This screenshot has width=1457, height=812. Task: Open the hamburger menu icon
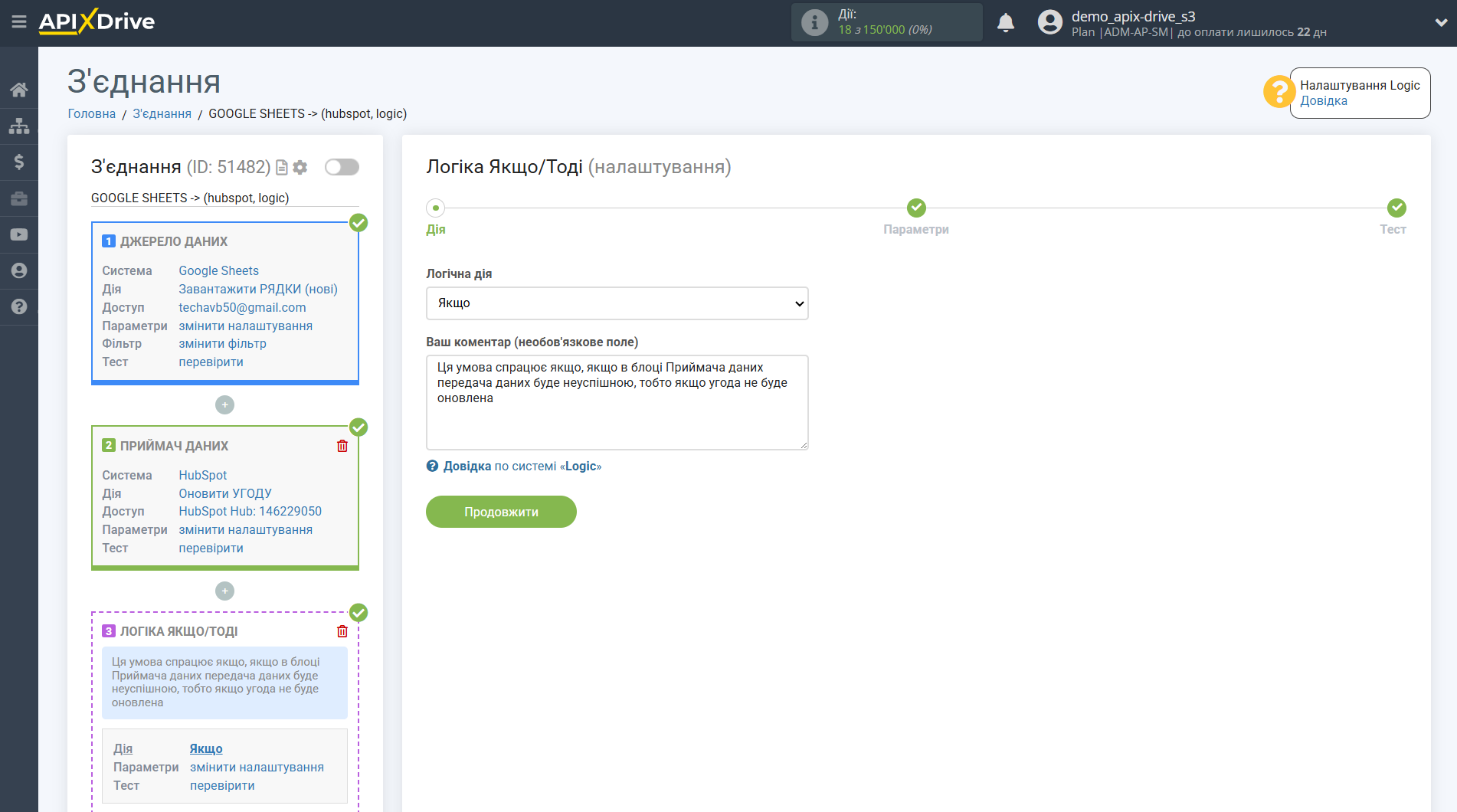(19, 22)
